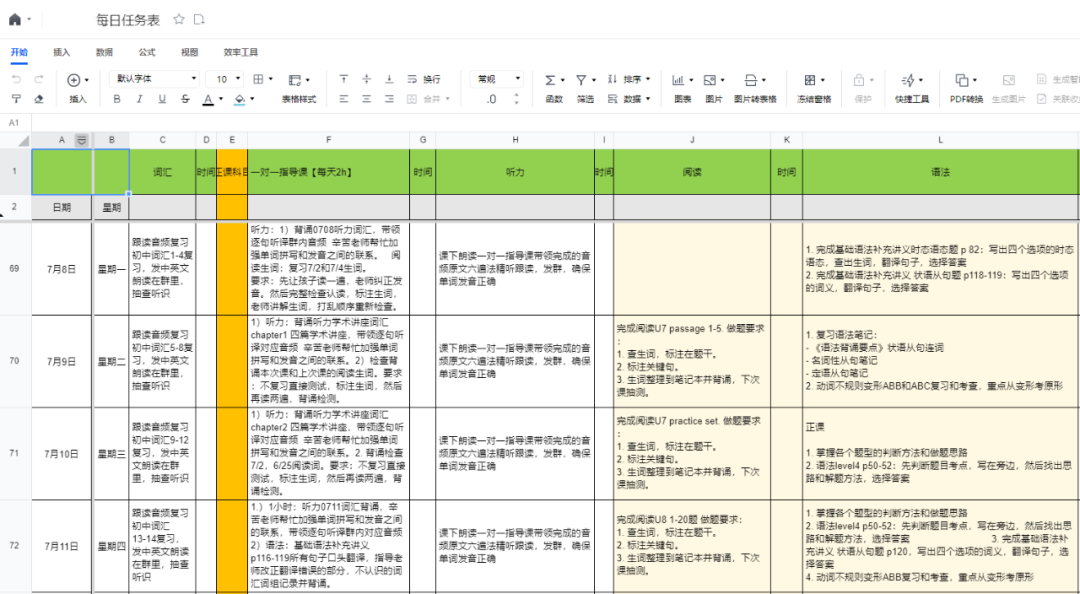Image resolution: width=1080 pixels, height=594 pixels.
Task: Toggle italic formatting
Action: tap(139, 99)
